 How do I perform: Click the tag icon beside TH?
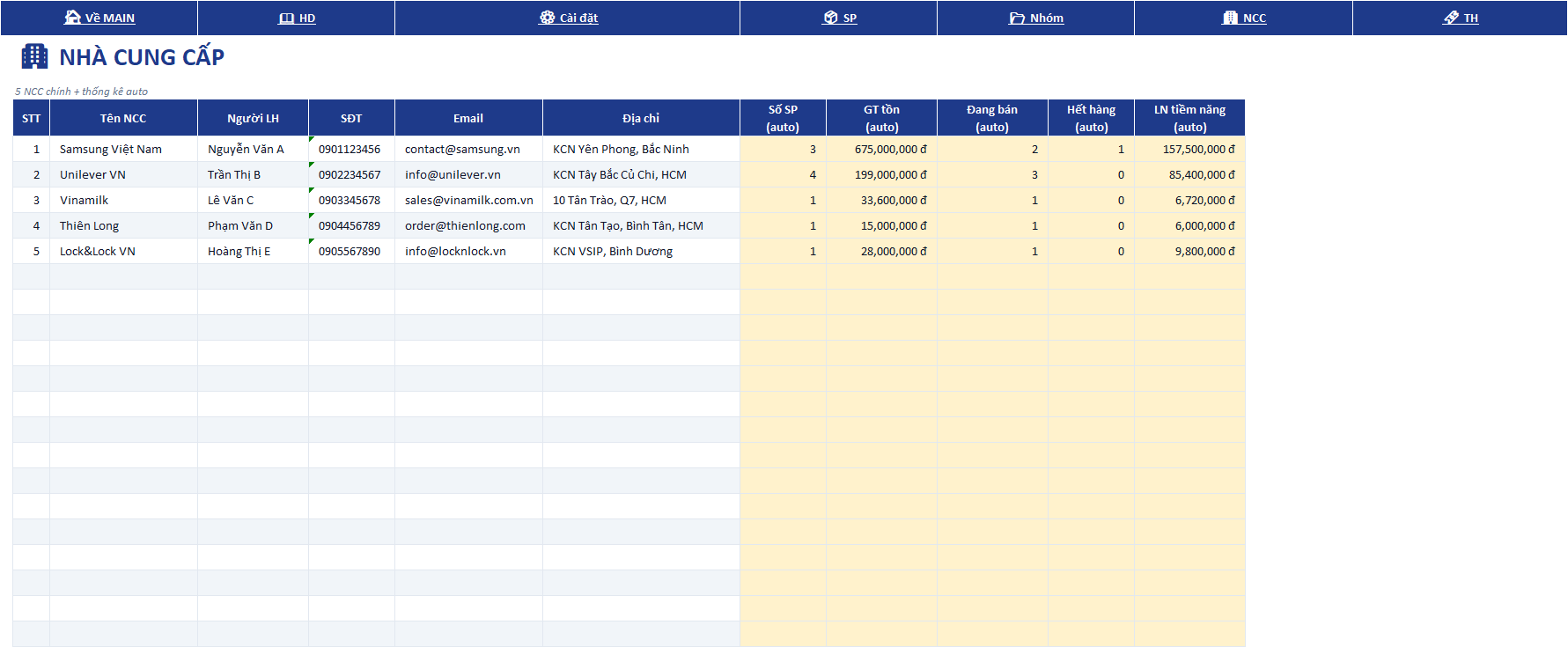(1451, 18)
